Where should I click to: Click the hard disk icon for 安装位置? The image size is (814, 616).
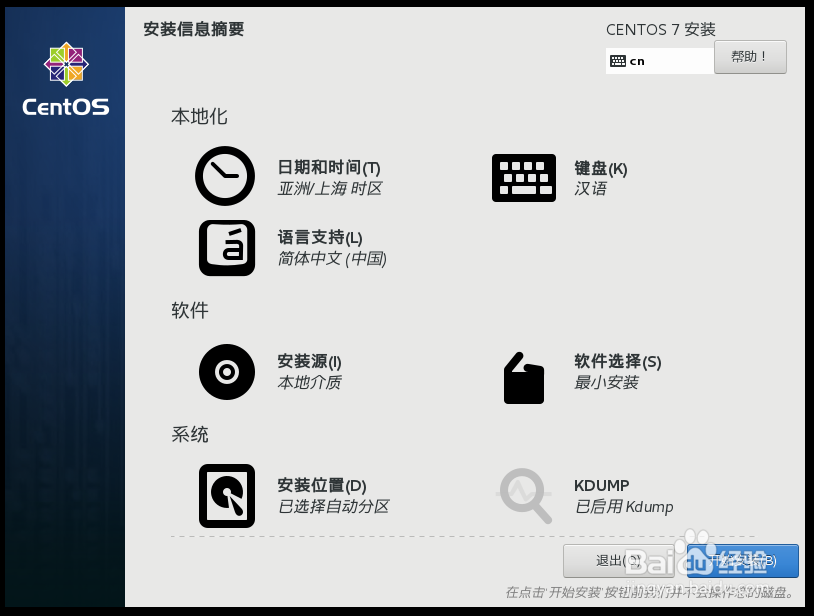226,496
